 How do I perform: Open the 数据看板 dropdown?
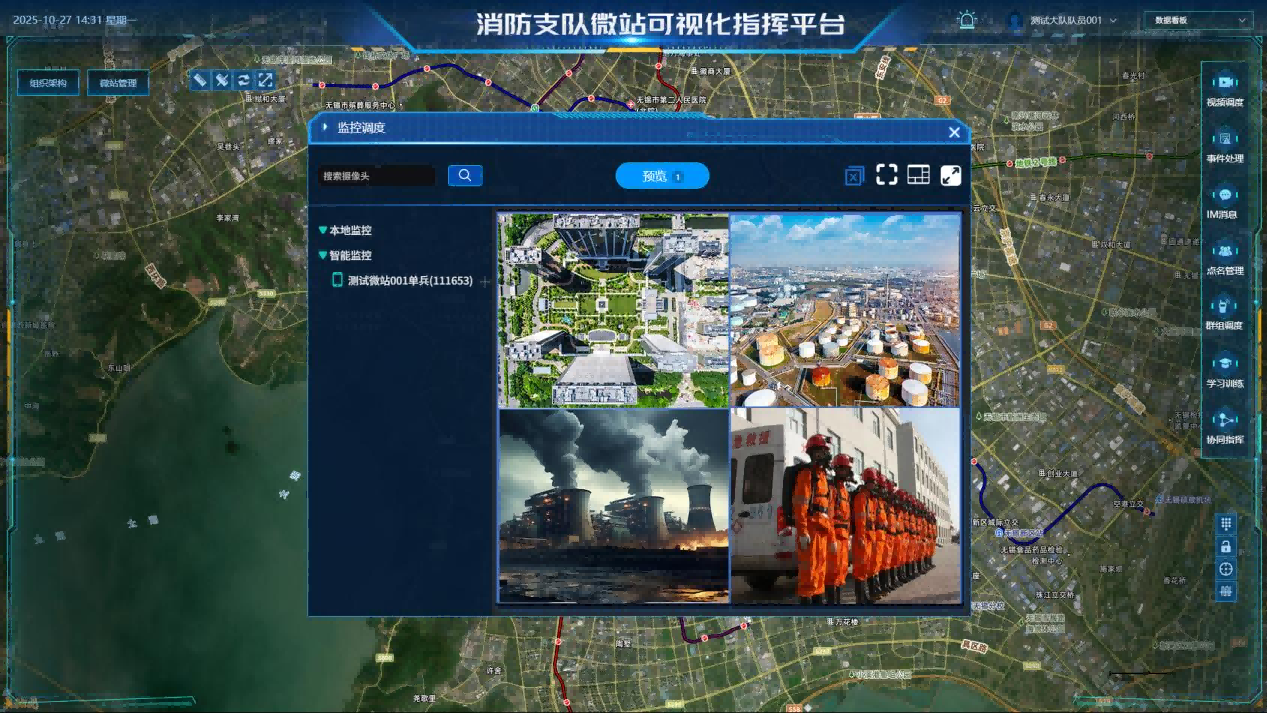pos(1197,20)
